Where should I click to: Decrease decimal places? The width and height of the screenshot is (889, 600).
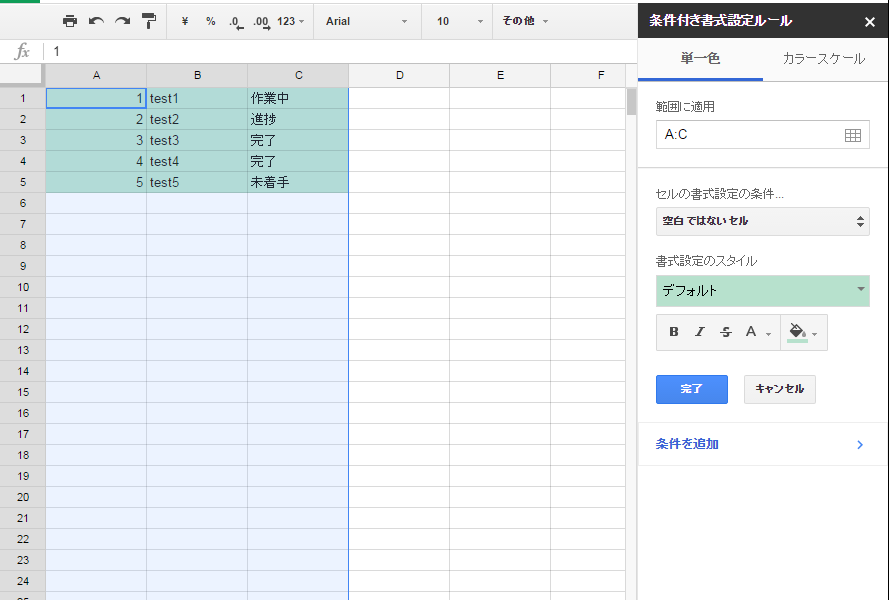click(x=236, y=22)
